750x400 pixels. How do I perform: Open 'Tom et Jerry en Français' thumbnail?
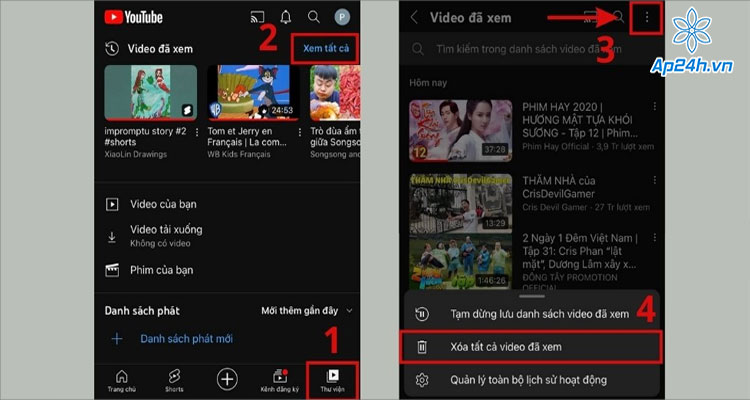click(x=253, y=92)
